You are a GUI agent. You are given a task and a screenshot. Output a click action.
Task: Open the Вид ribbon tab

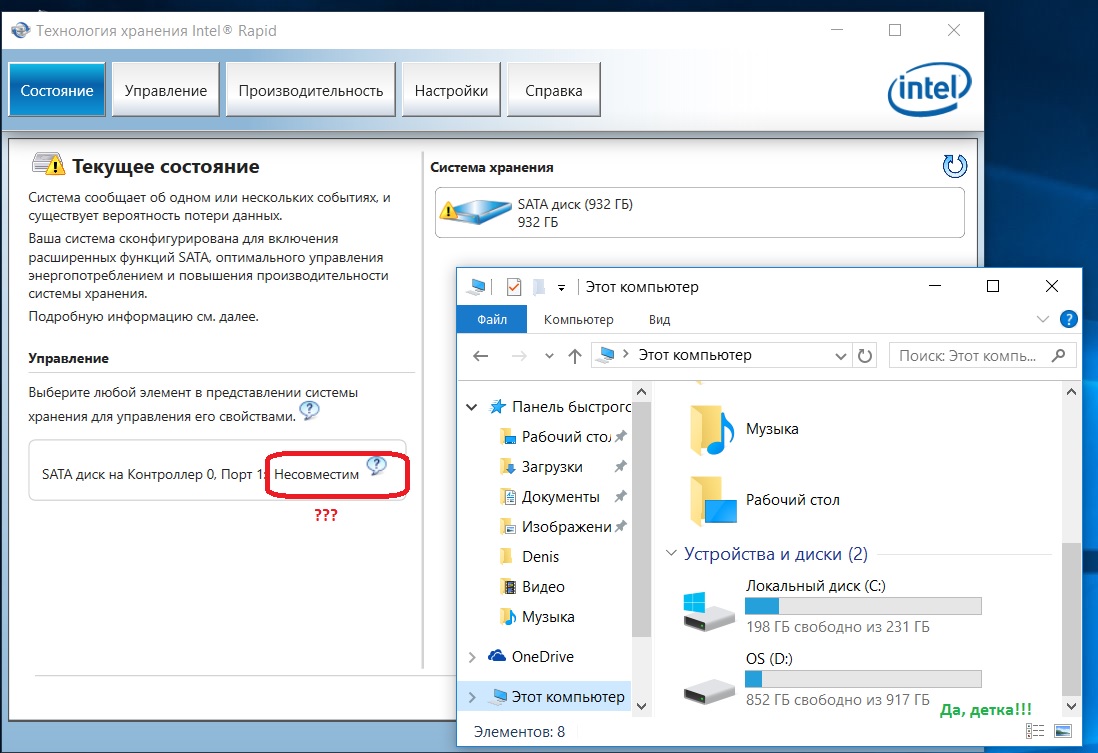659,319
